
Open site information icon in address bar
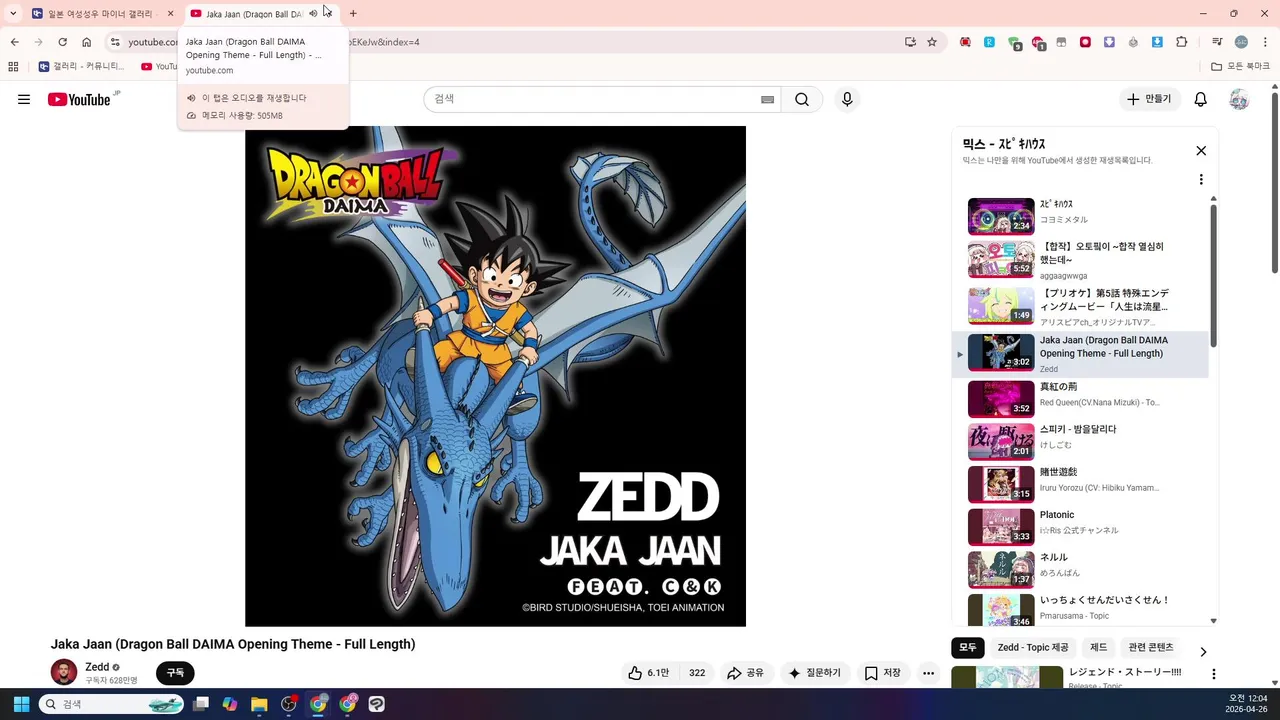click(115, 42)
